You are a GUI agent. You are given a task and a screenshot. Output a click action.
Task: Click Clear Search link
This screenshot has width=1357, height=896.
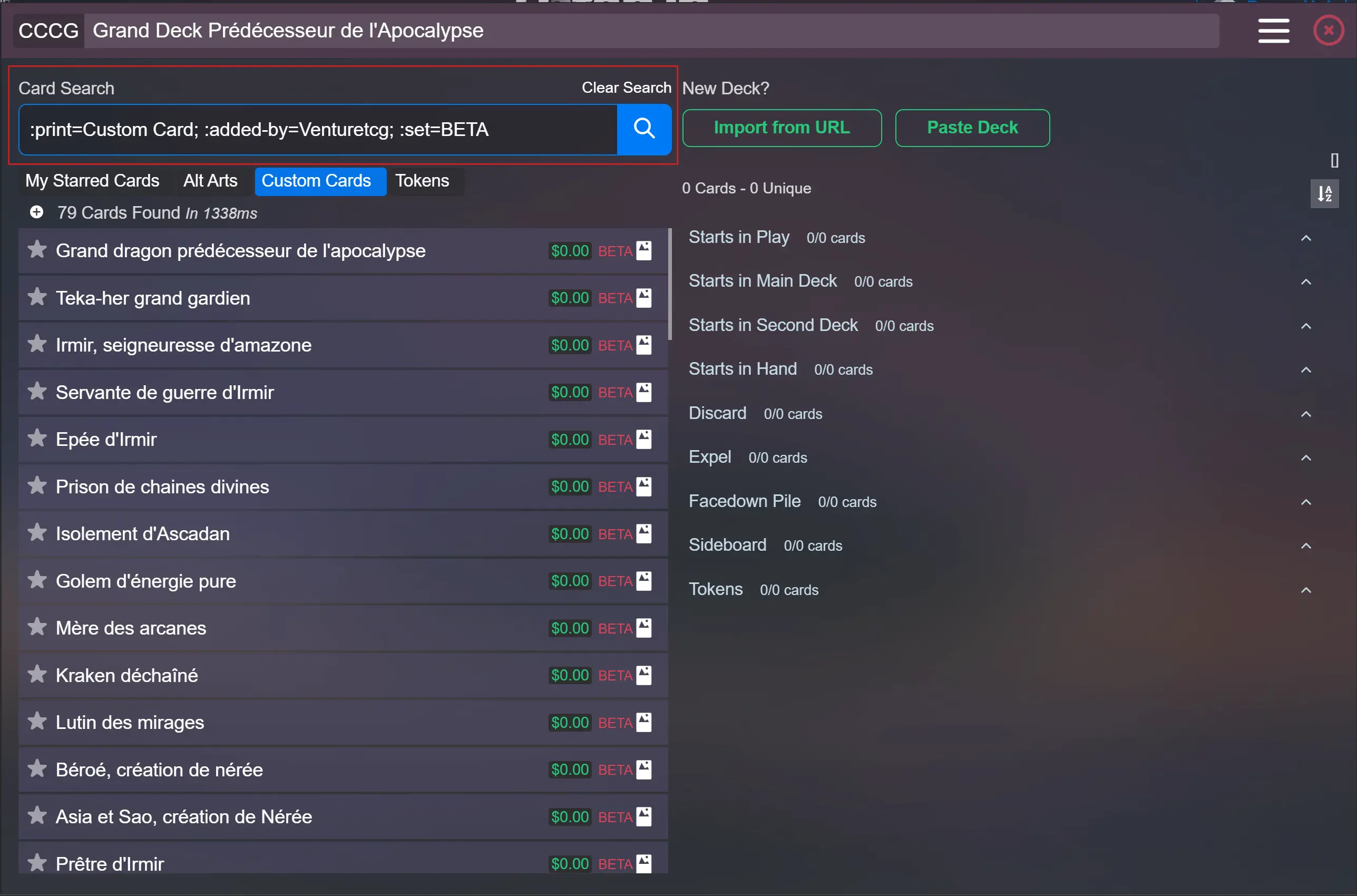click(x=626, y=87)
